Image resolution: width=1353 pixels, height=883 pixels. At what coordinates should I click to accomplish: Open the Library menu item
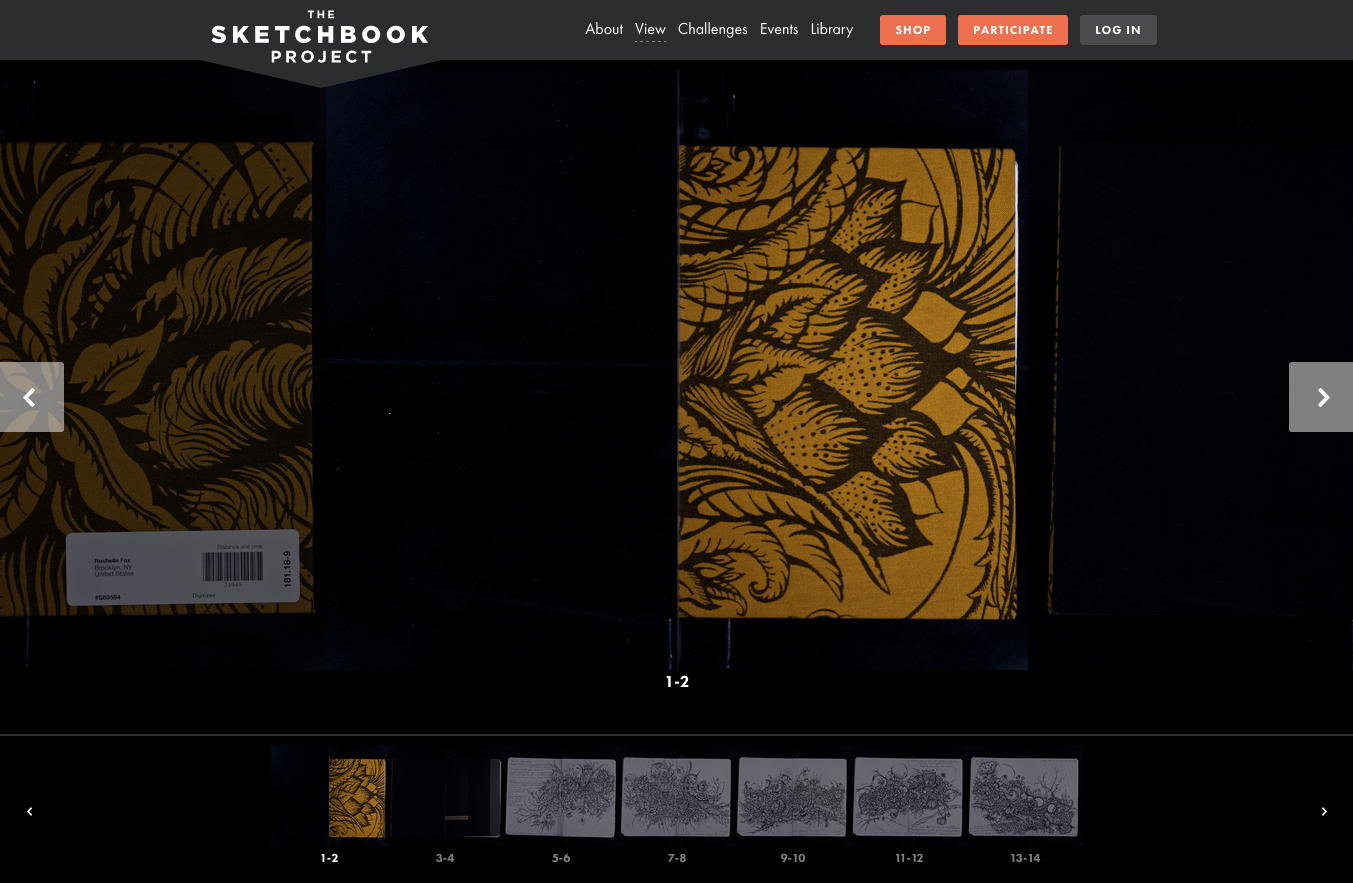click(832, 29)
